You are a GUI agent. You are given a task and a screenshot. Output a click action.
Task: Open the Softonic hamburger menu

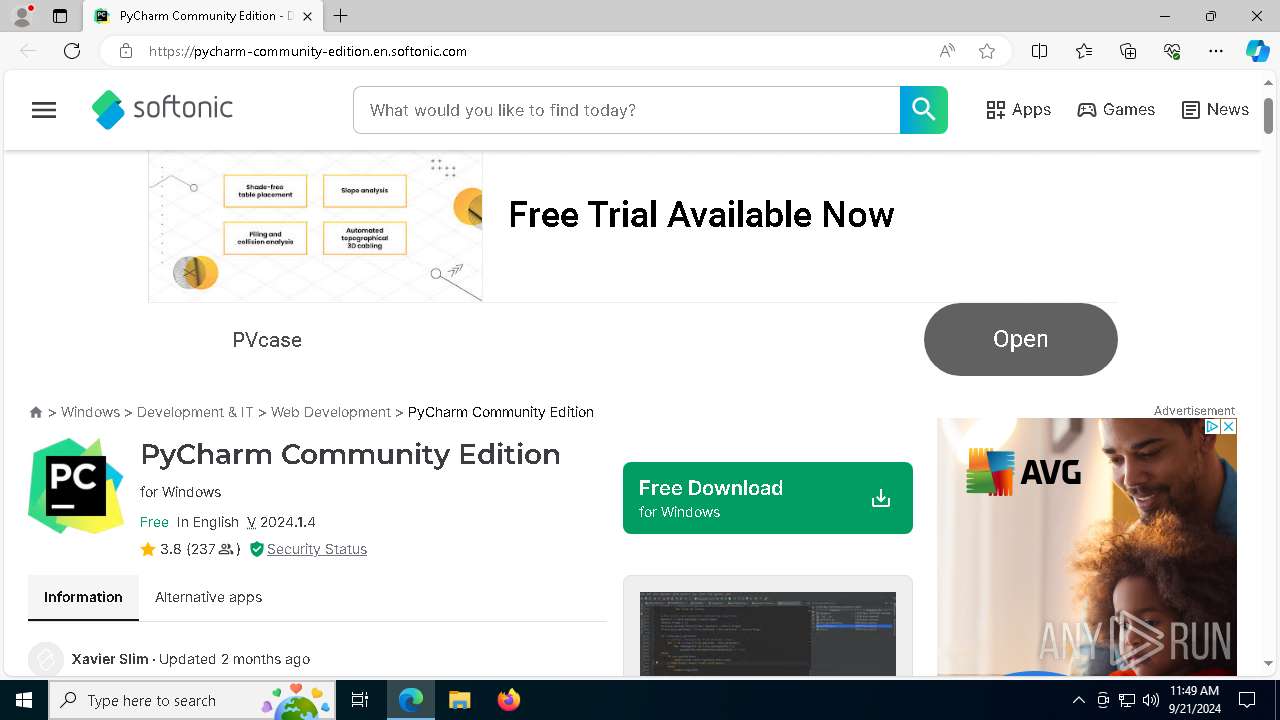click(44, 110)
